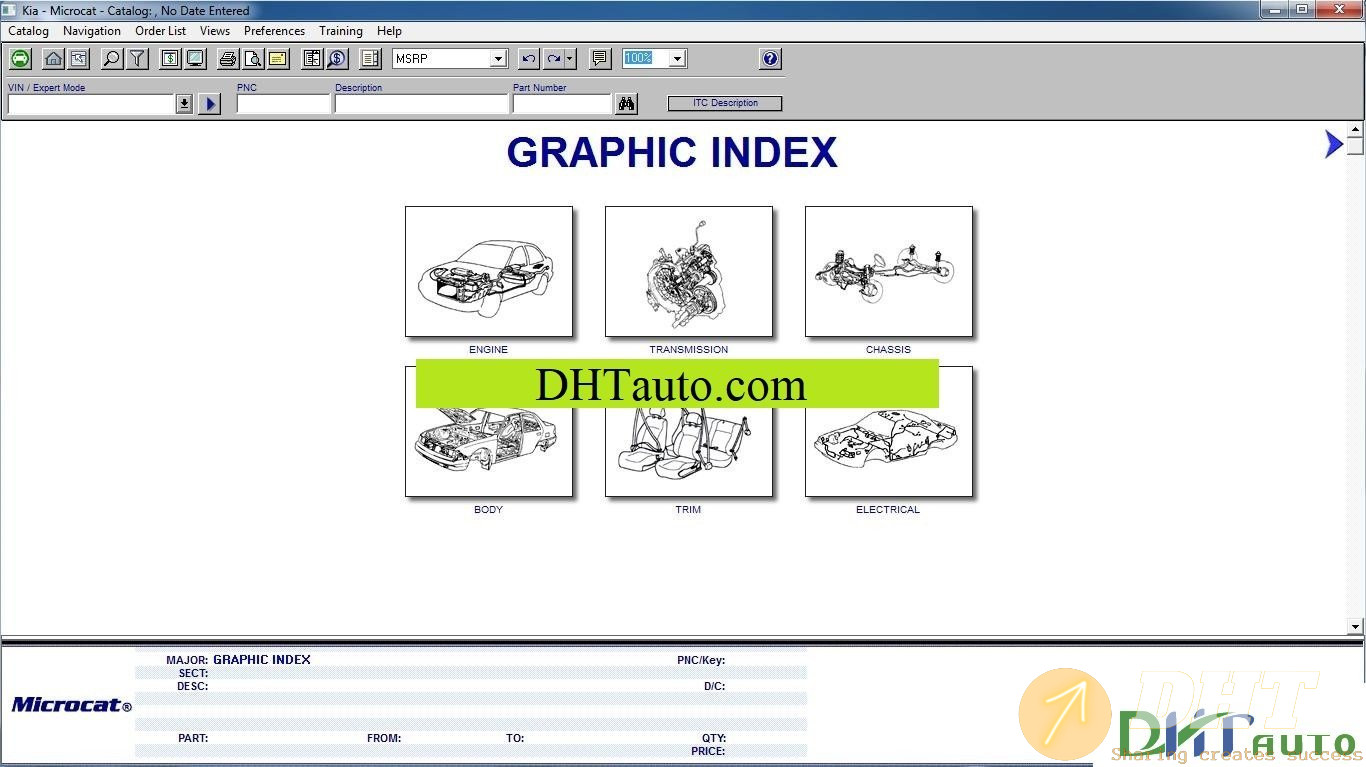Select the CHASSIS graphic thumbnail

point(889,272)
